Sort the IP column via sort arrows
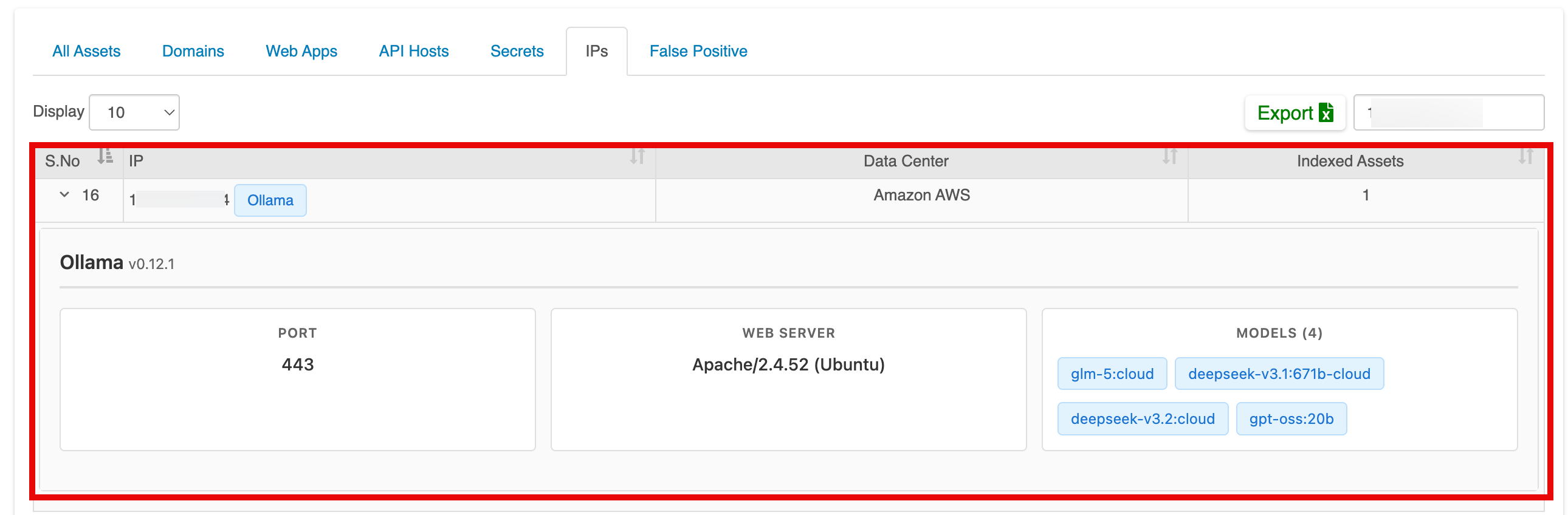Screen dimensions: 1568x515 point(638,156)
